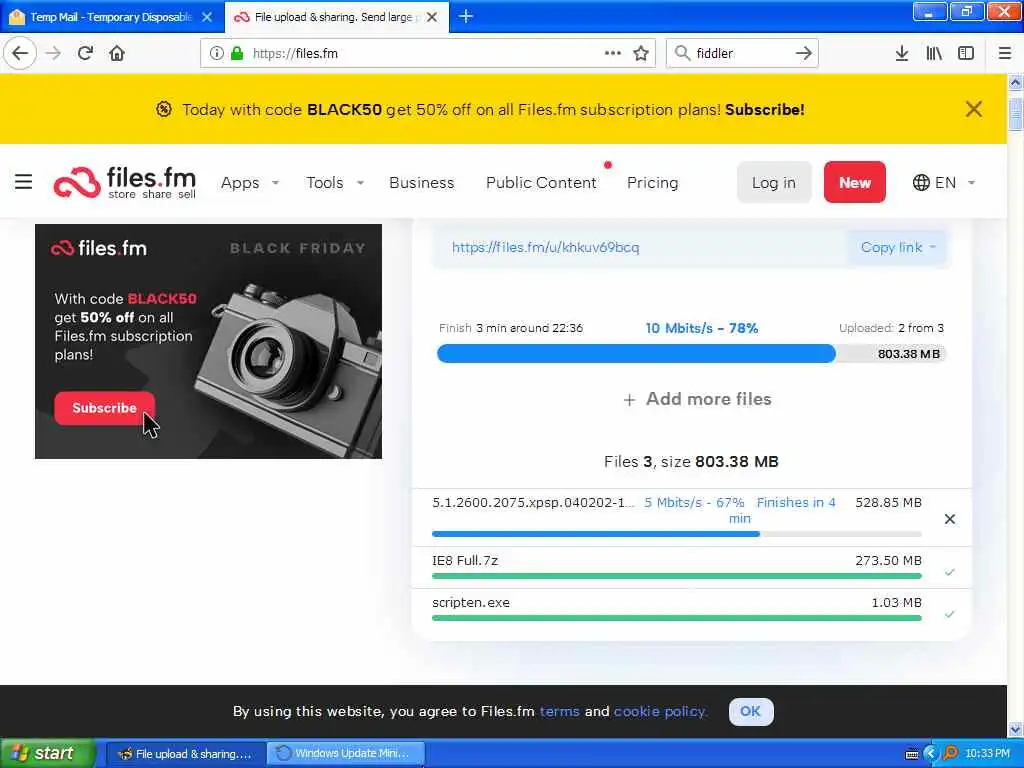This screenshot has height=768, width=1024.
Task: Accept cookies with the OK button
Action: [x=750, y=711]
